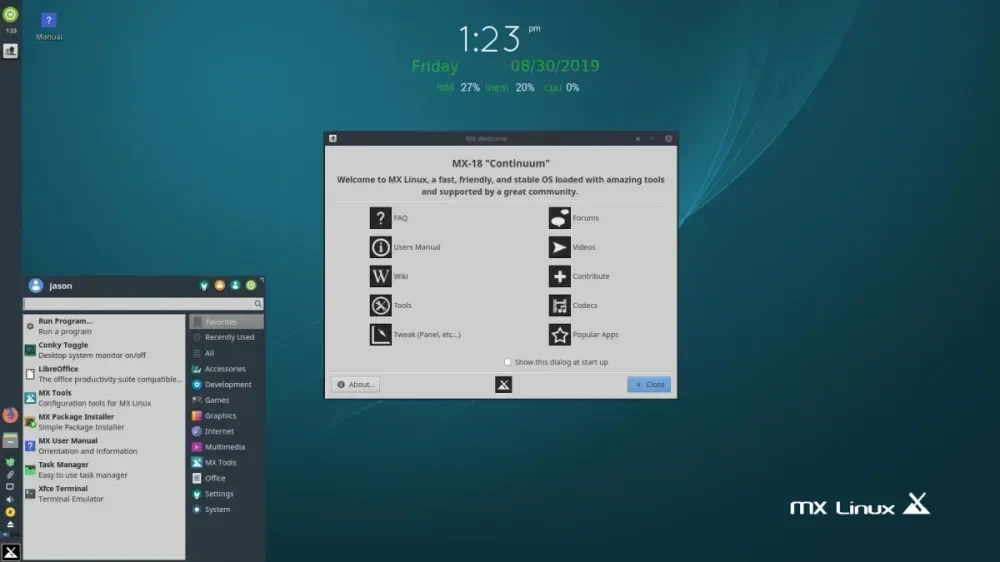
Task: Open the Popular Apps star icon
Action: point(559,334)
